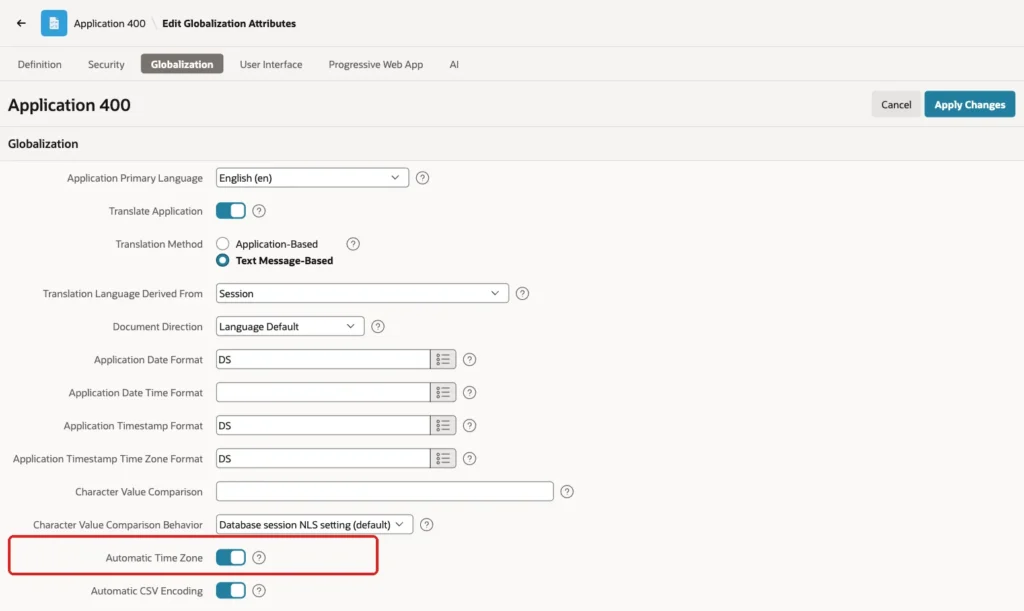Click into Character Value Comparison field

point(385,492)
